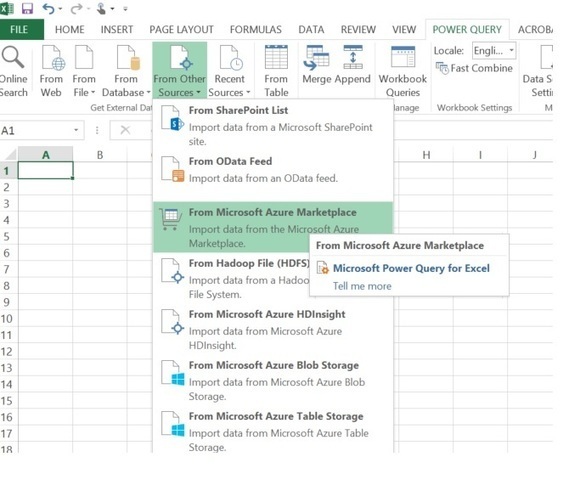The image size is (569, 502).
Task: Click Azure Table Storage Windows icon
Action: pos(172,424)
